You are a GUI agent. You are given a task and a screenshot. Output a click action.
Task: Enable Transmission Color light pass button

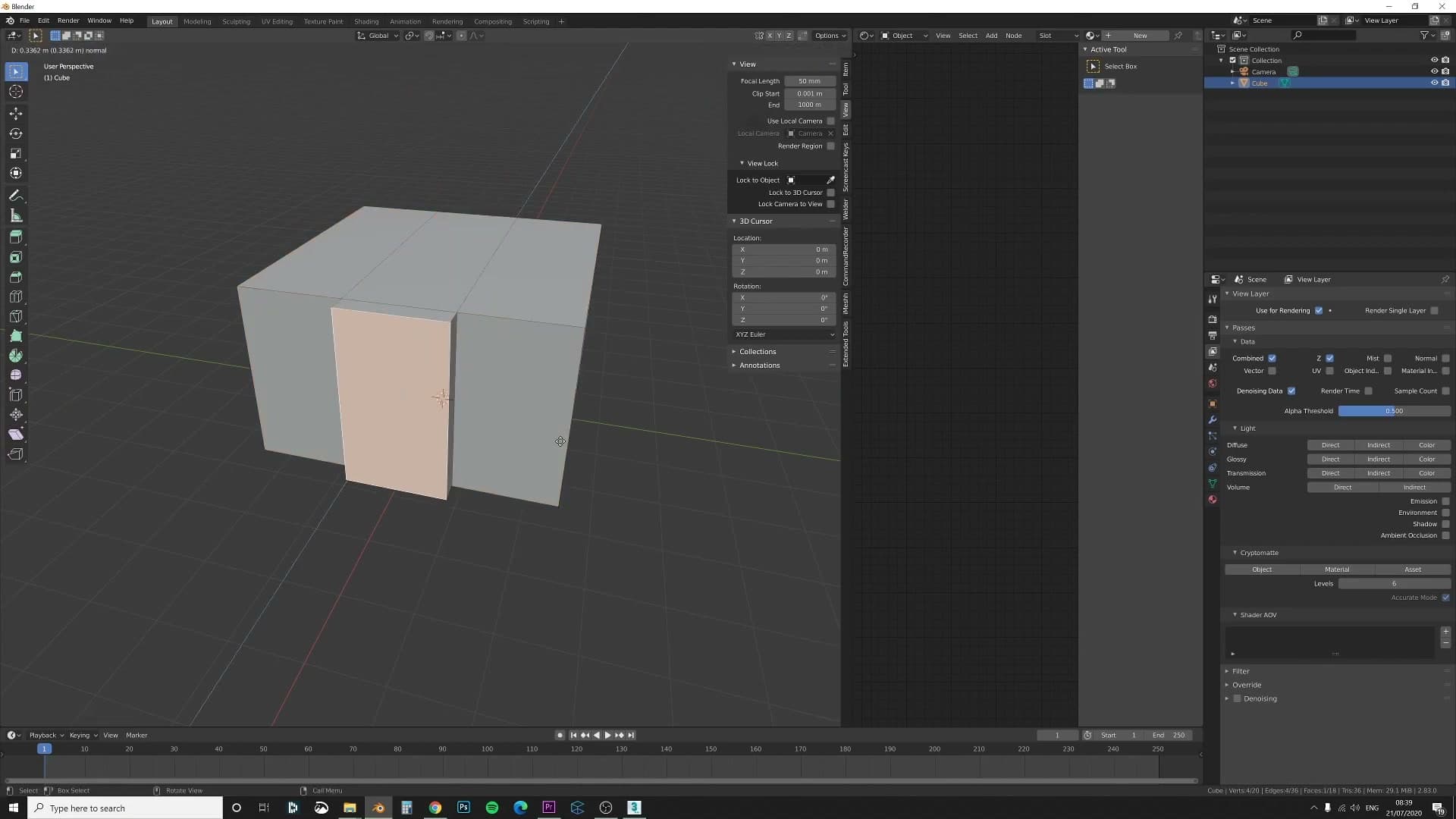pos(1426,473)
